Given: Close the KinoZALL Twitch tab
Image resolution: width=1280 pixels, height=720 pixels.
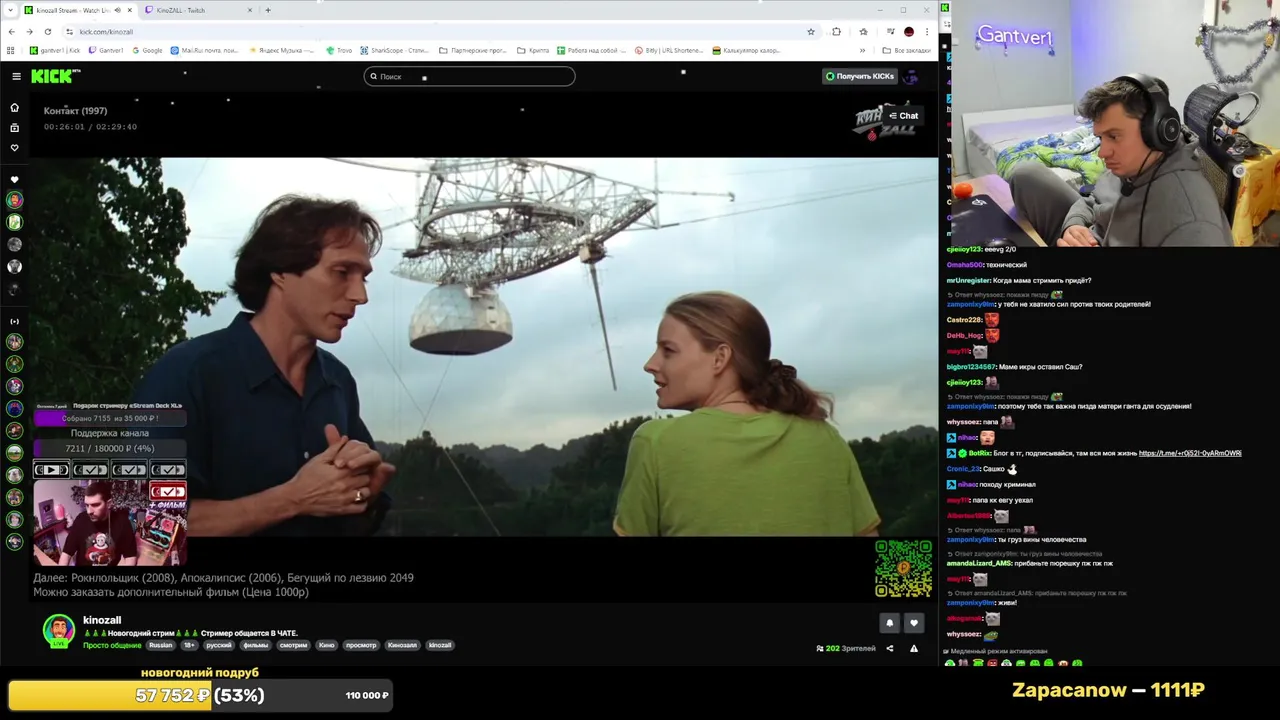Looking at the screenshot, I should [x=250, y=10].
